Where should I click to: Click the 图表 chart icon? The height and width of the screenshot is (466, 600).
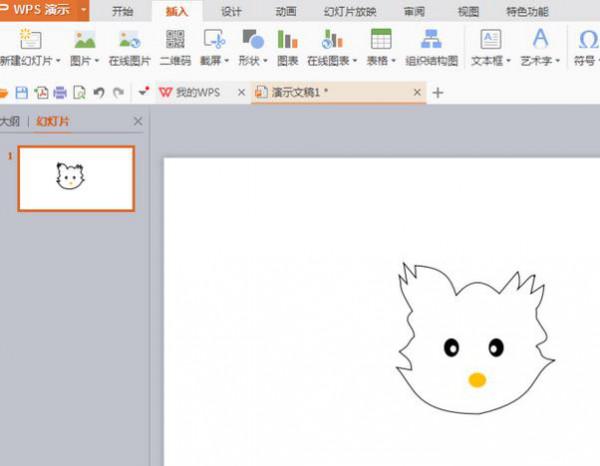coord(287,41)
